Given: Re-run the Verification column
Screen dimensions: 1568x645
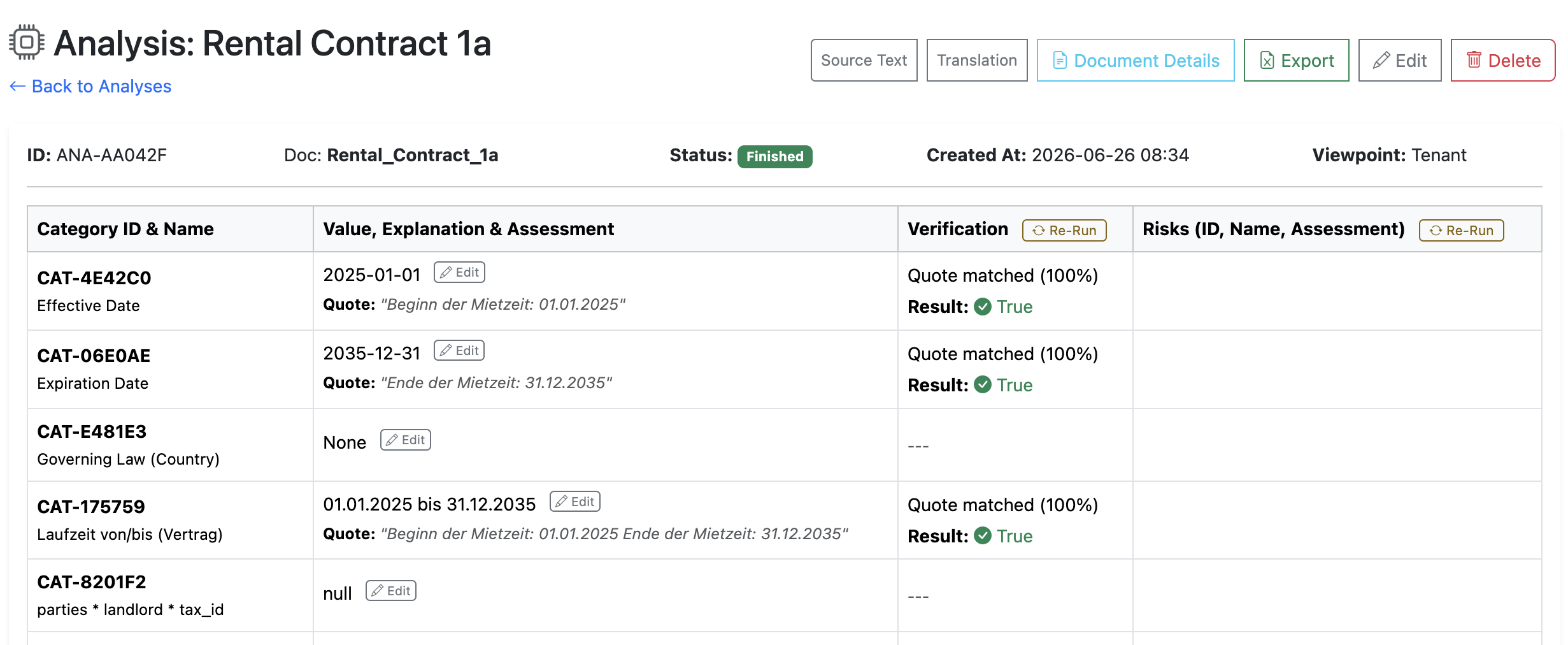Looking at the screenshot, I should pyautogui.click(x=1064, y=230).
